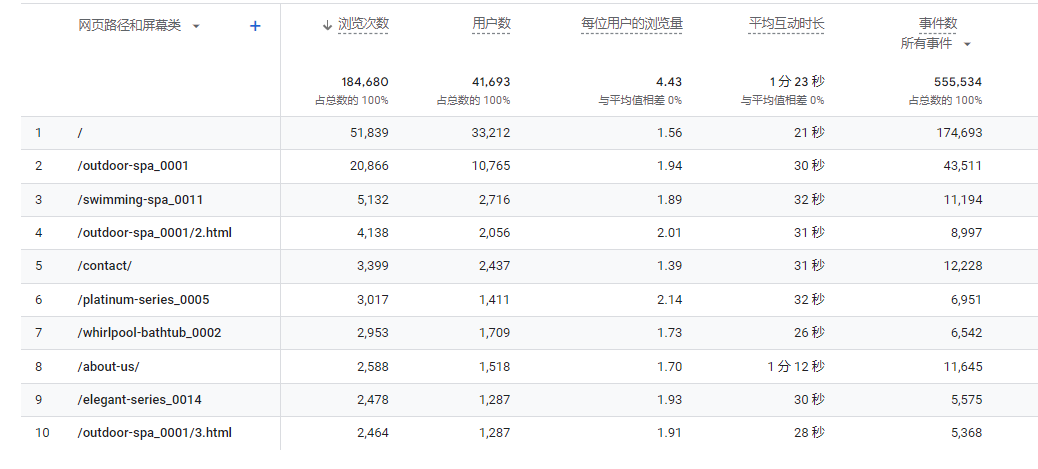
Task: Click events cell 6,542 for /whirlpool-bathtub_0002
Action: click(x=967, y=333)
